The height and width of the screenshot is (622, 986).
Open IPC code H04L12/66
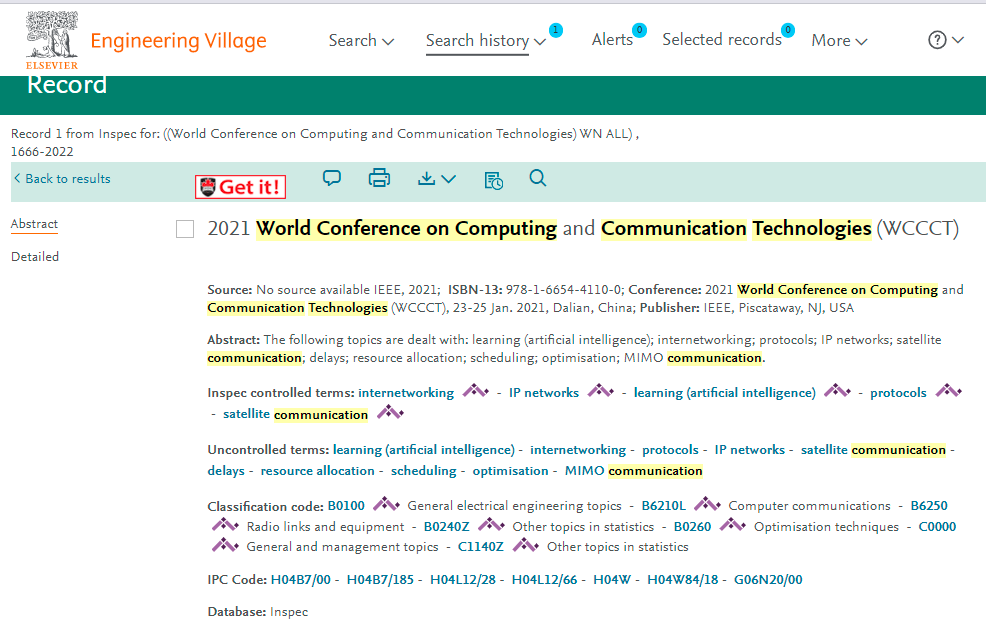click(x=545, y=580)
